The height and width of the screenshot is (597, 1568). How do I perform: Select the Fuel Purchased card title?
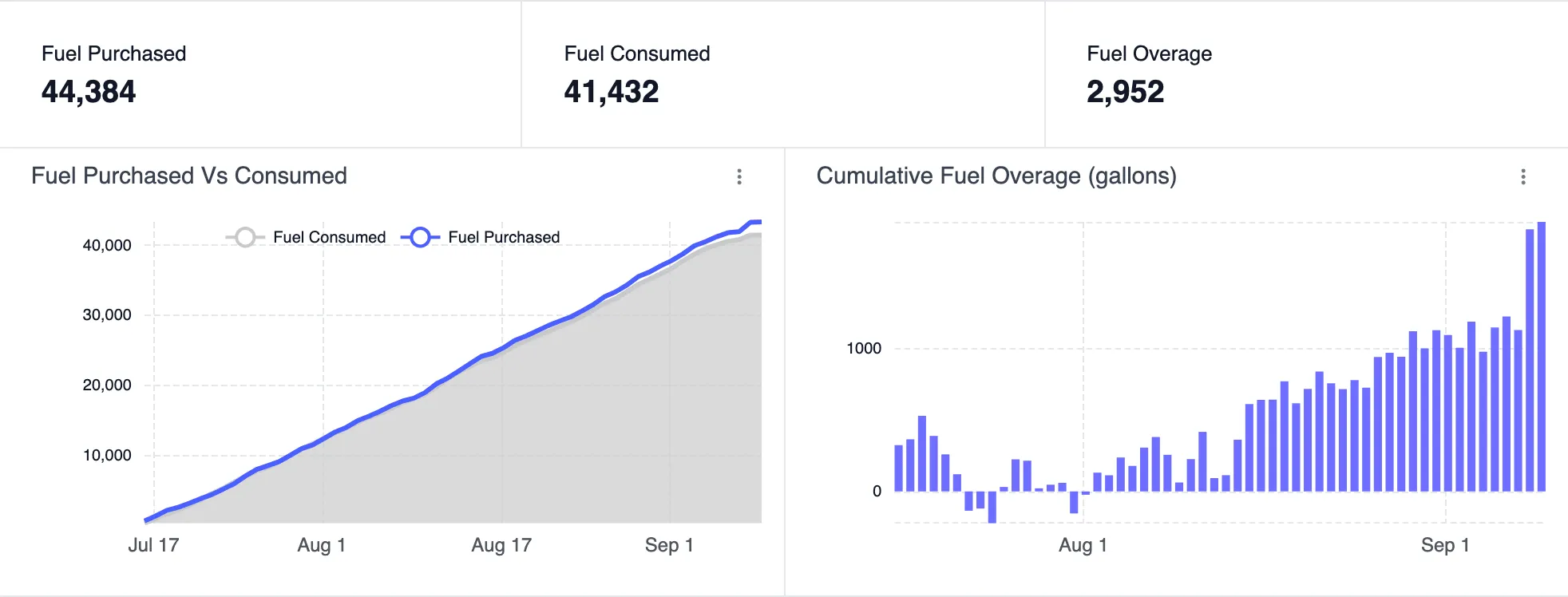pos(113,53)
